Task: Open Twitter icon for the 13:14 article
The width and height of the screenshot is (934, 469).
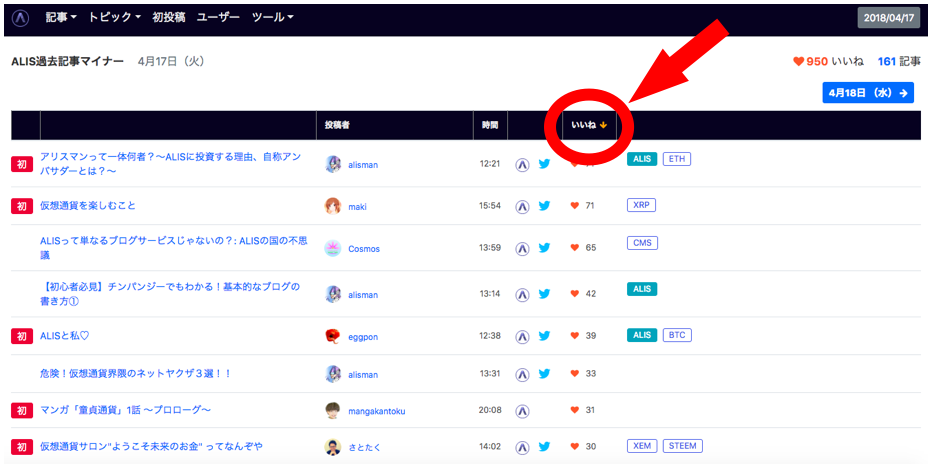Action: tap(544, 294)
